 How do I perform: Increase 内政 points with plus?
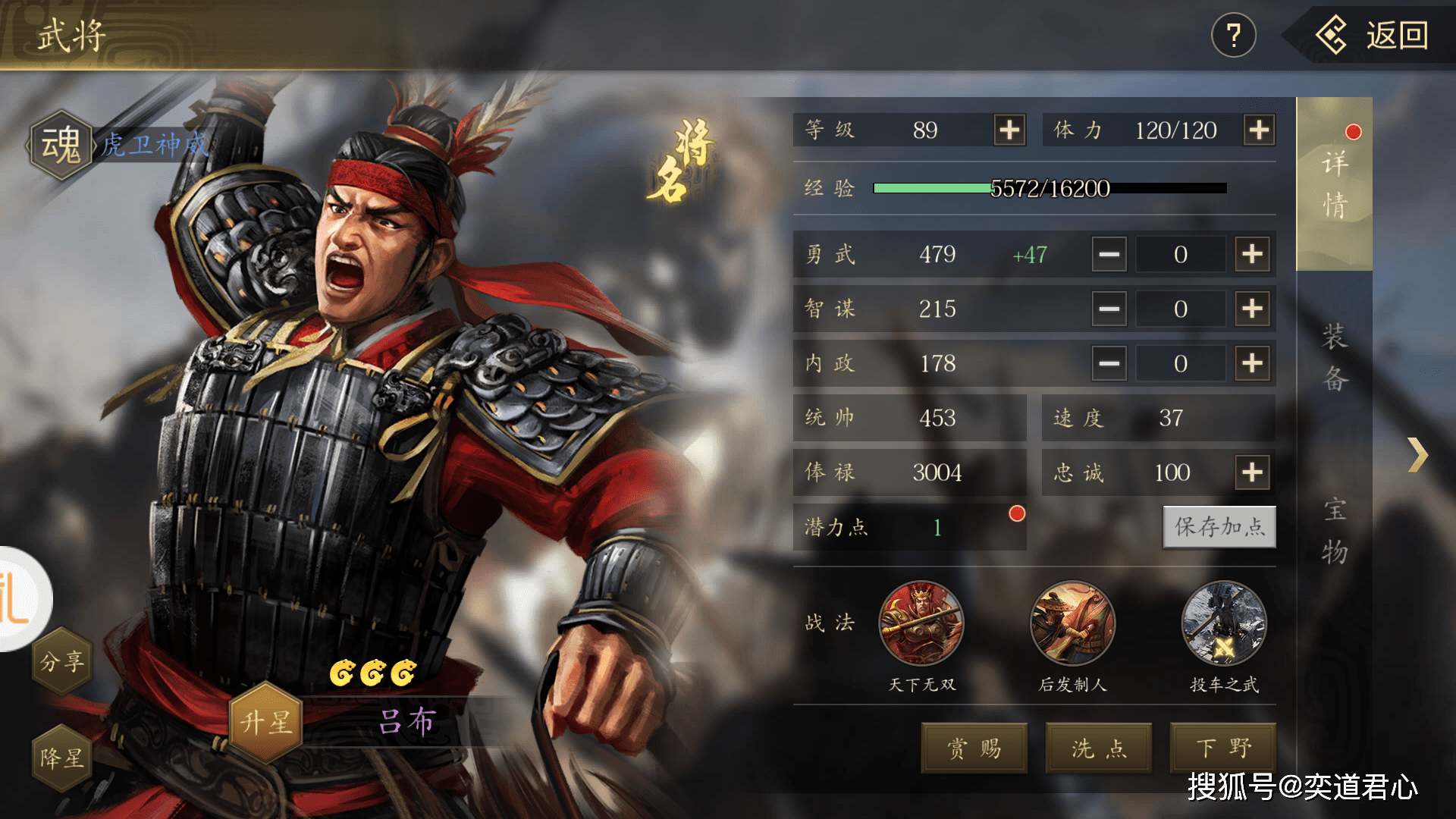(x=1252, y=363)
